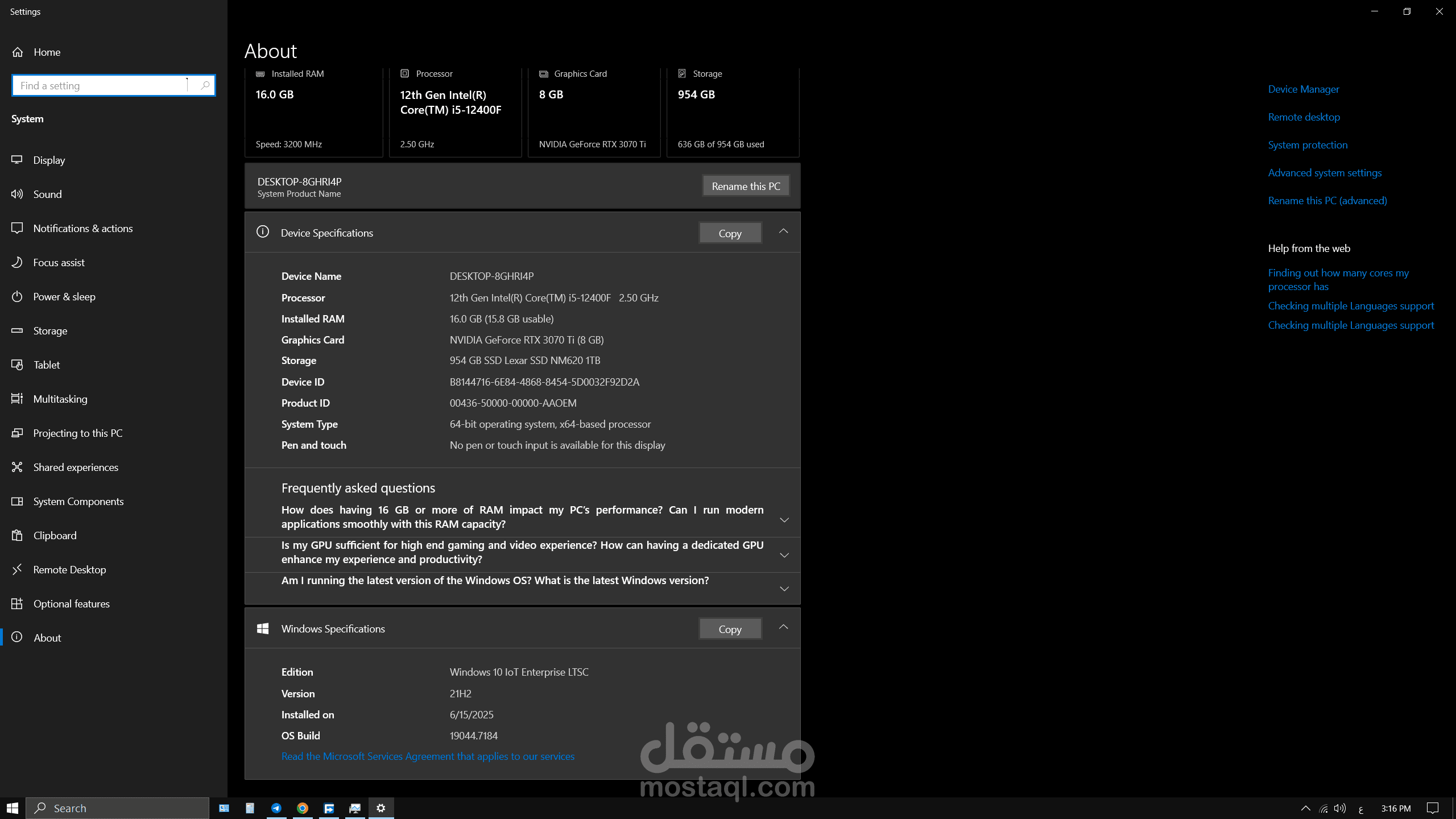Click the 3:16 PM taskbar clock
This screenshot has width=1456, height=819.
tap(1396, 808)
